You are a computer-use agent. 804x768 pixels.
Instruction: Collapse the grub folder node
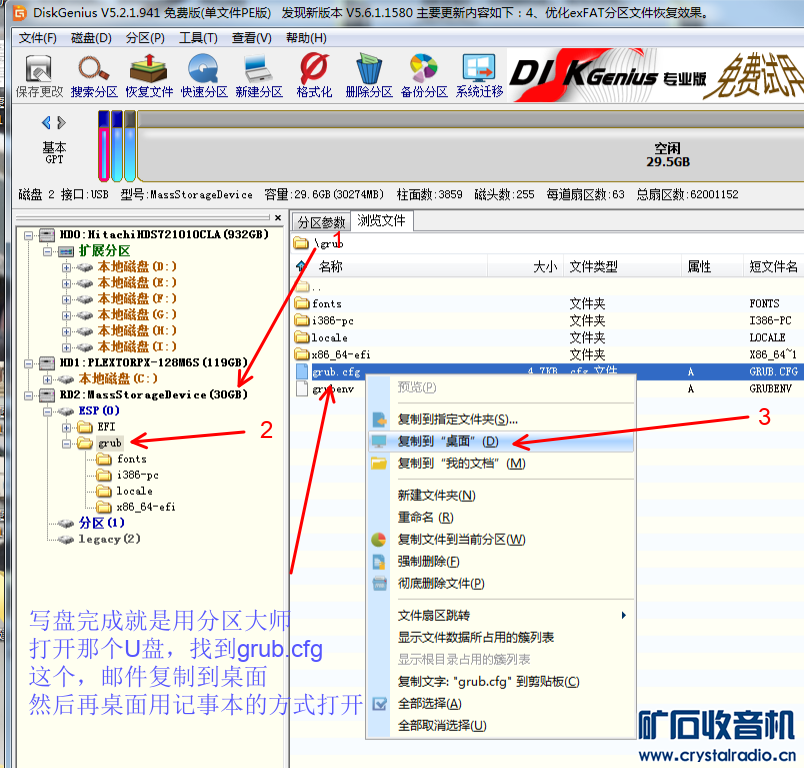(x=67, y=443)
